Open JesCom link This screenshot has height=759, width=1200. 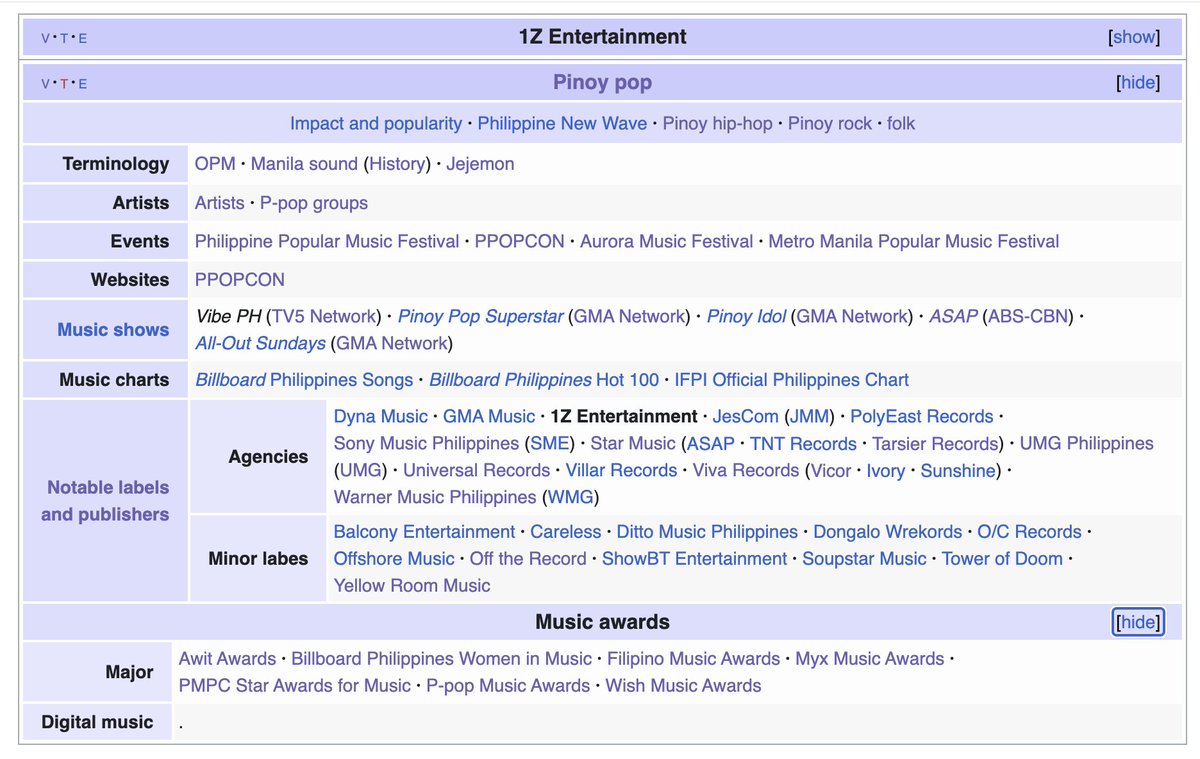click(x=746, y=417)
